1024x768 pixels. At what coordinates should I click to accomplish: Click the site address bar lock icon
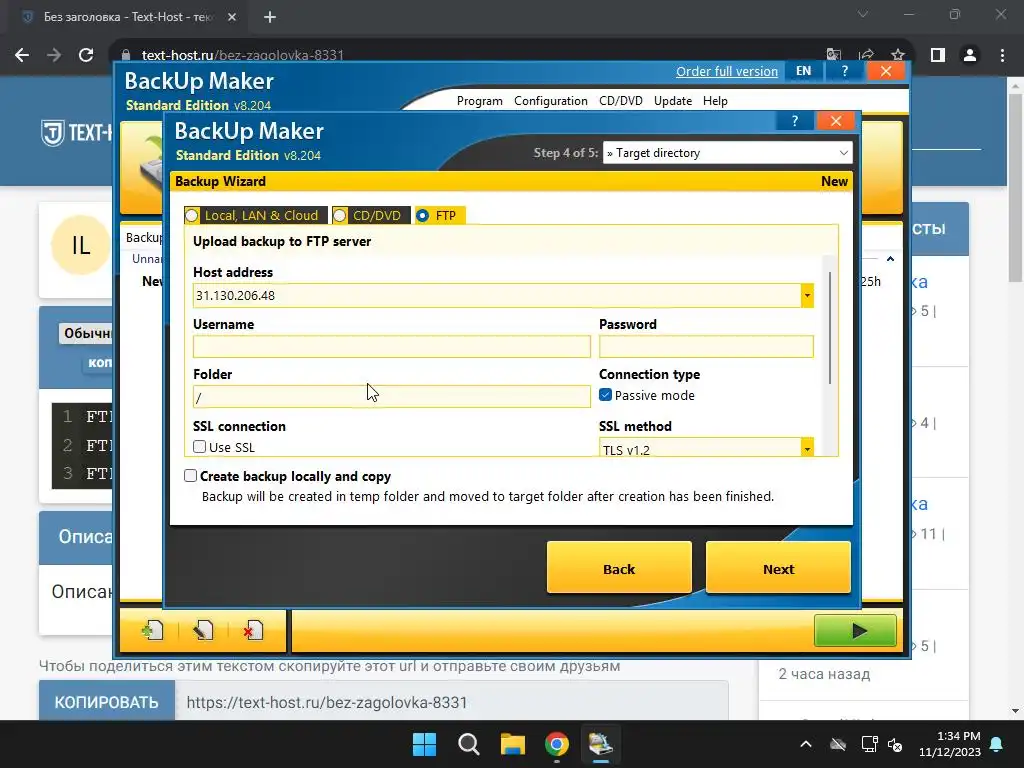click(x=126, y=55)
